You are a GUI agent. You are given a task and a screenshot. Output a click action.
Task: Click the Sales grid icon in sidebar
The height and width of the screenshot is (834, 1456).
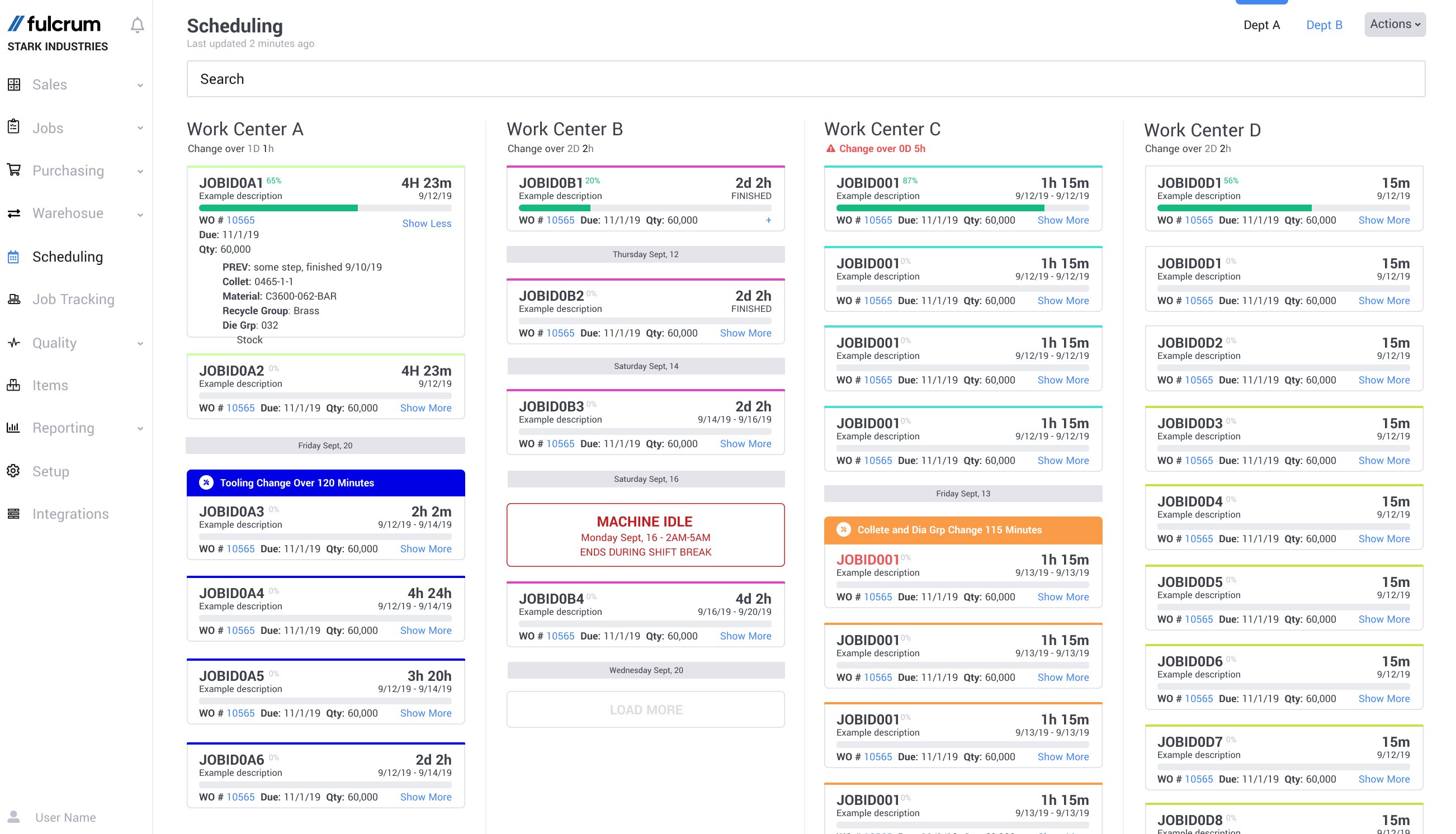coord(14,85)
